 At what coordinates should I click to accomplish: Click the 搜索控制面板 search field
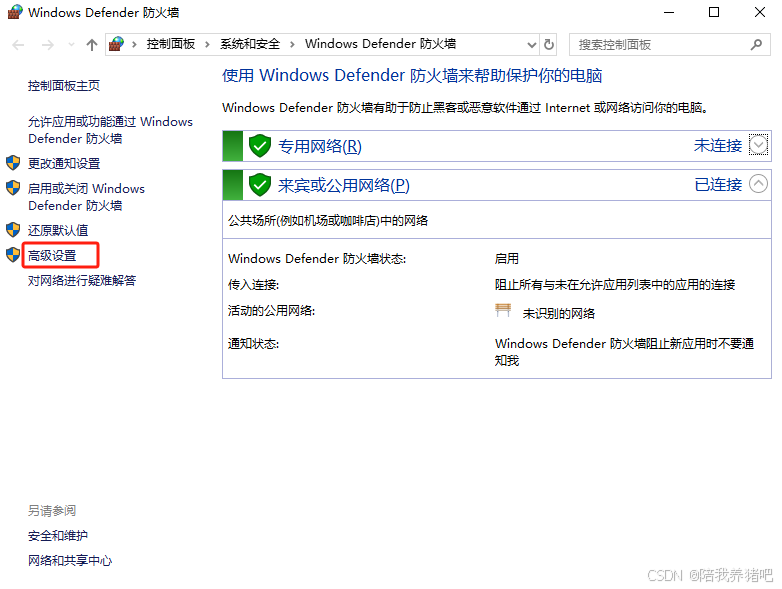(670, 45)
